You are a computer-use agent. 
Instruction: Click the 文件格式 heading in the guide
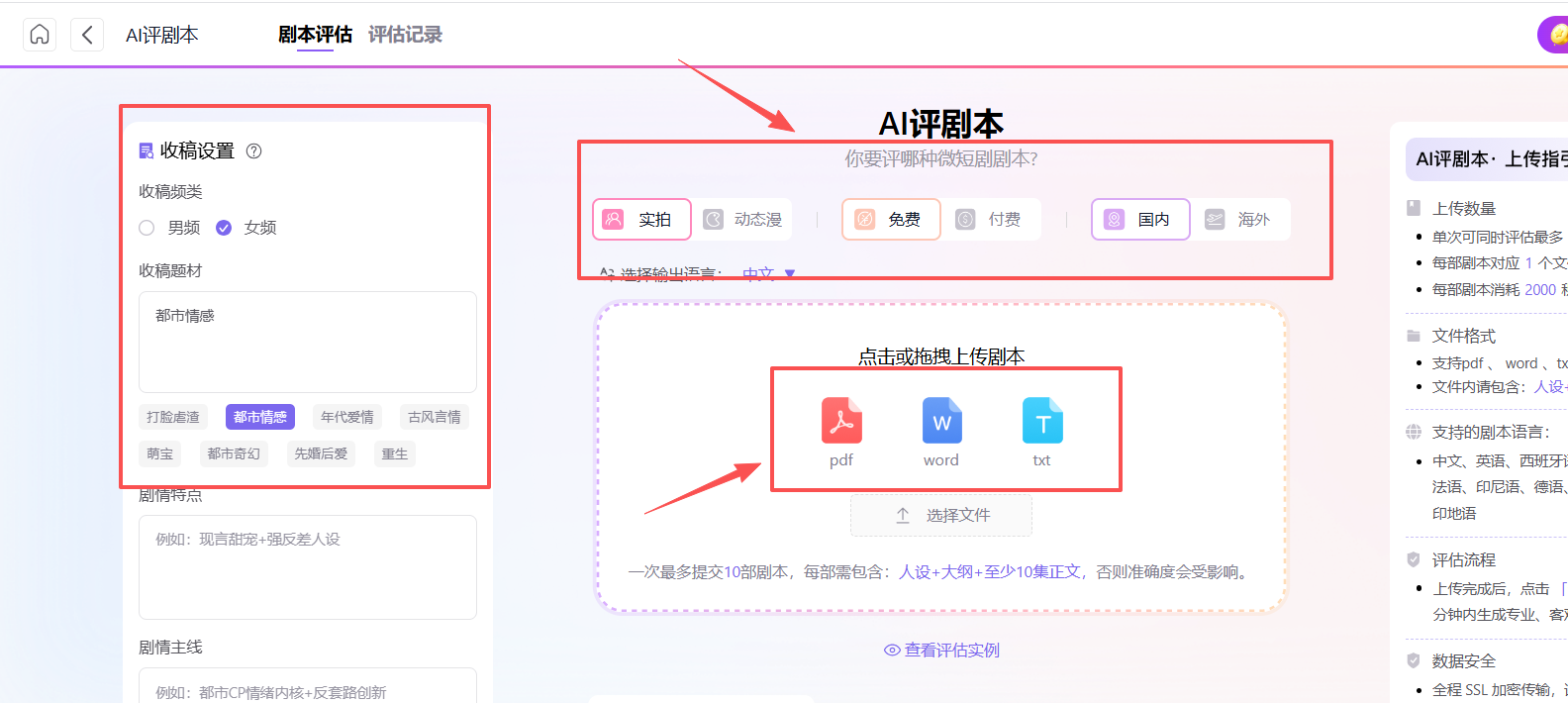(x=1464, y=337)
